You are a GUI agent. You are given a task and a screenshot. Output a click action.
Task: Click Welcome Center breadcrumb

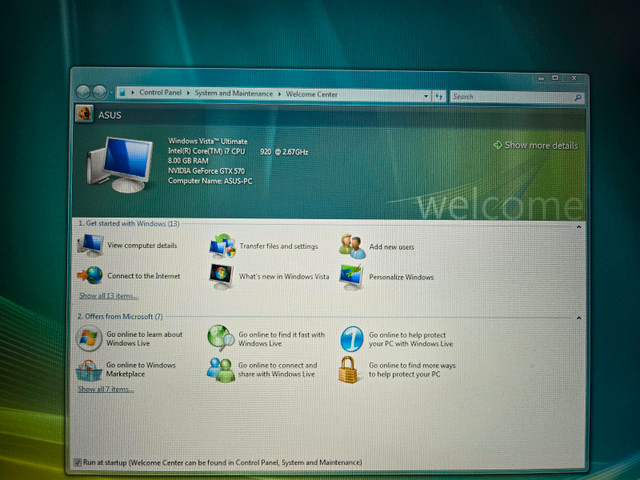(311, 94)
